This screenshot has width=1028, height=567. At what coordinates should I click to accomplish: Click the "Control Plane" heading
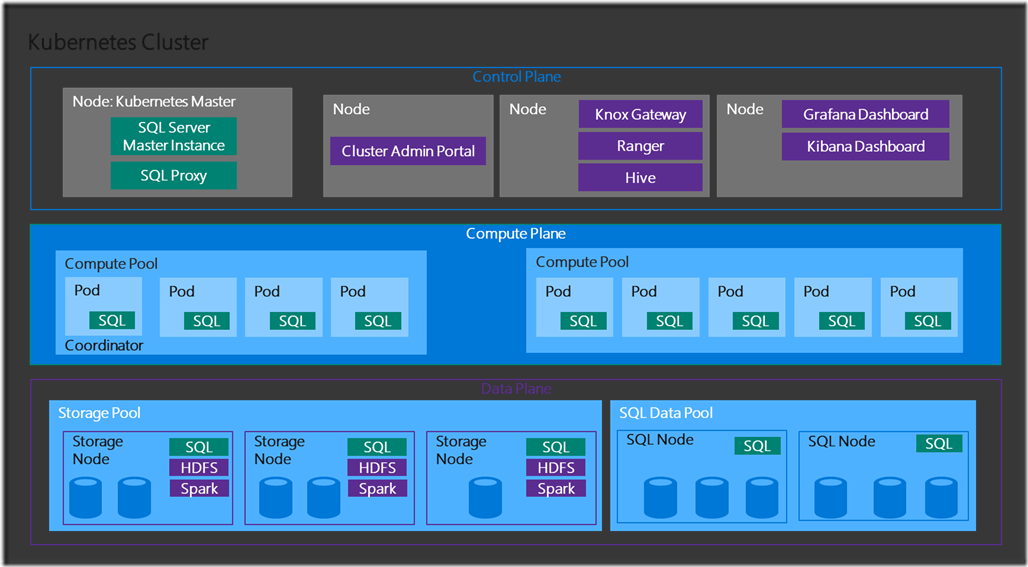(x=517, y=77)
